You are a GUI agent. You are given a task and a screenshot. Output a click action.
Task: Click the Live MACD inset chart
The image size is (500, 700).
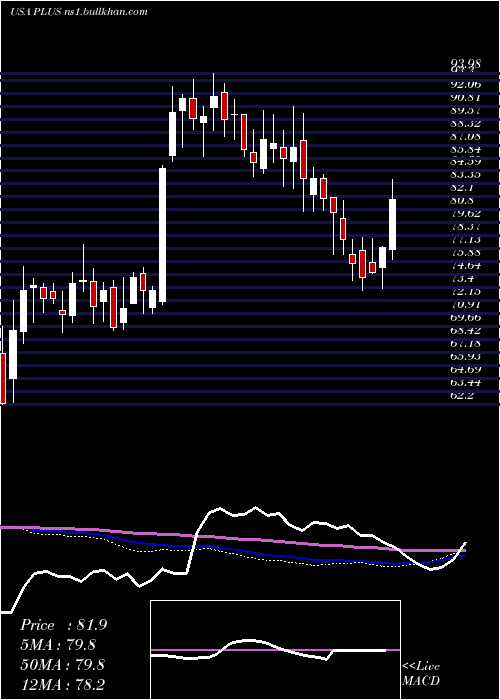275,650
